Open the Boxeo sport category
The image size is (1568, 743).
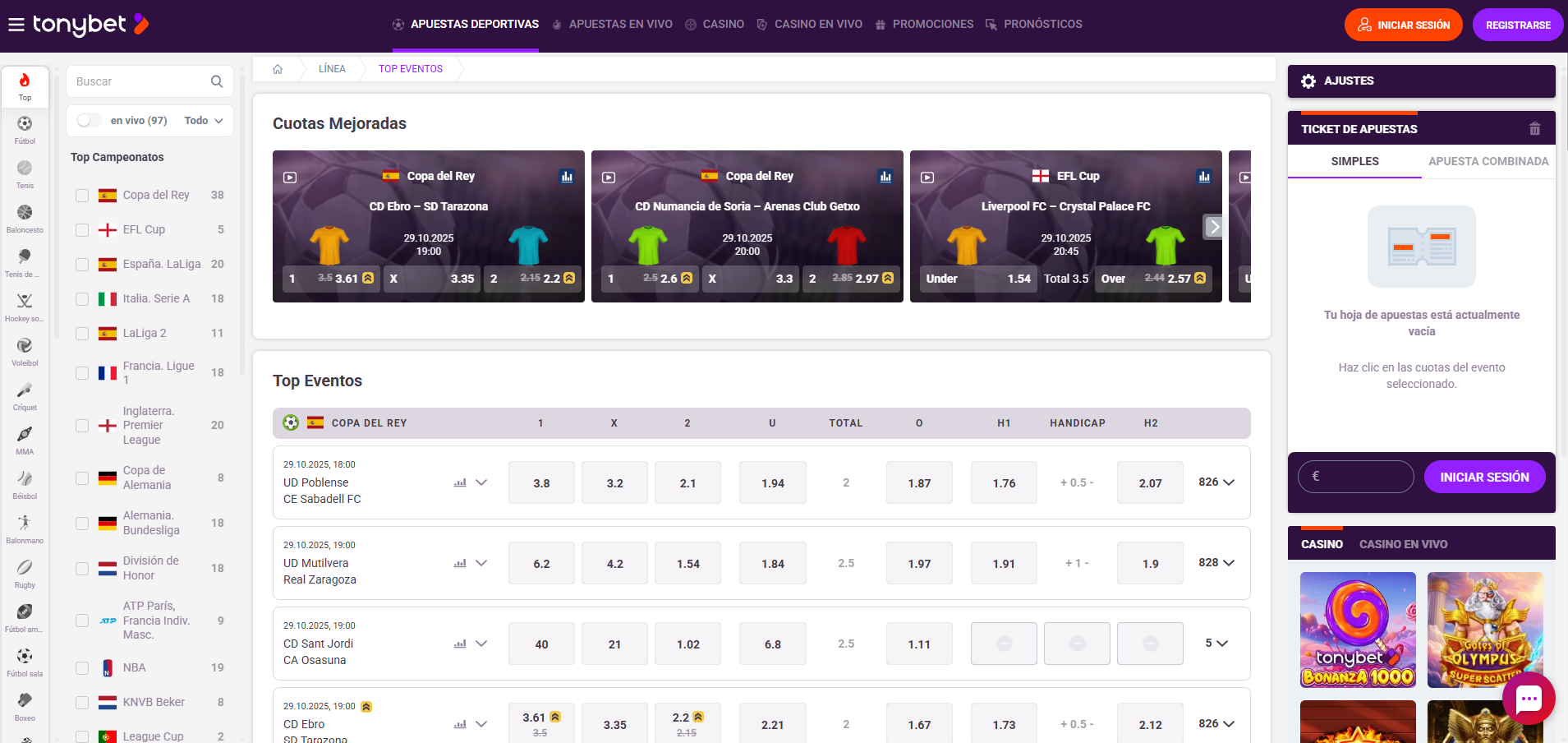pos(25,707)
